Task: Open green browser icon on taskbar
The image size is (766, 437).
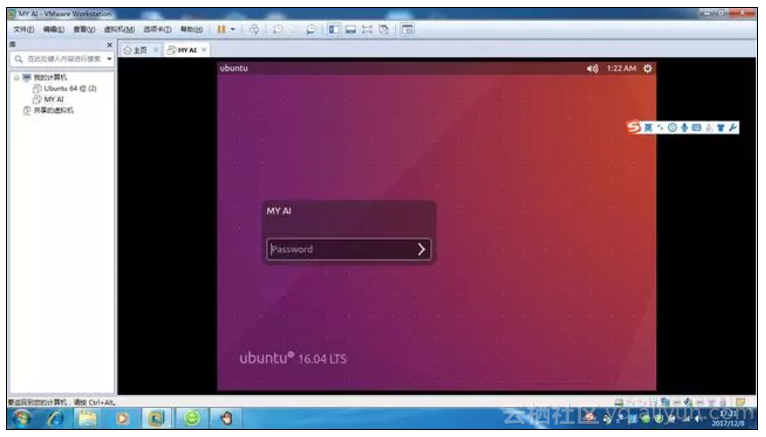Action: (192, 418)
